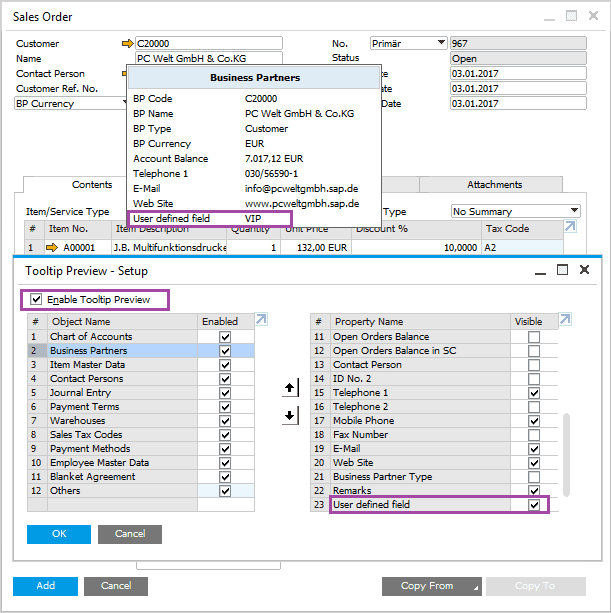Viewport: 611px width, 613px height.
Task: Click OK in the Tooltip Preview dialog
Action: click(x=59, y=534)
